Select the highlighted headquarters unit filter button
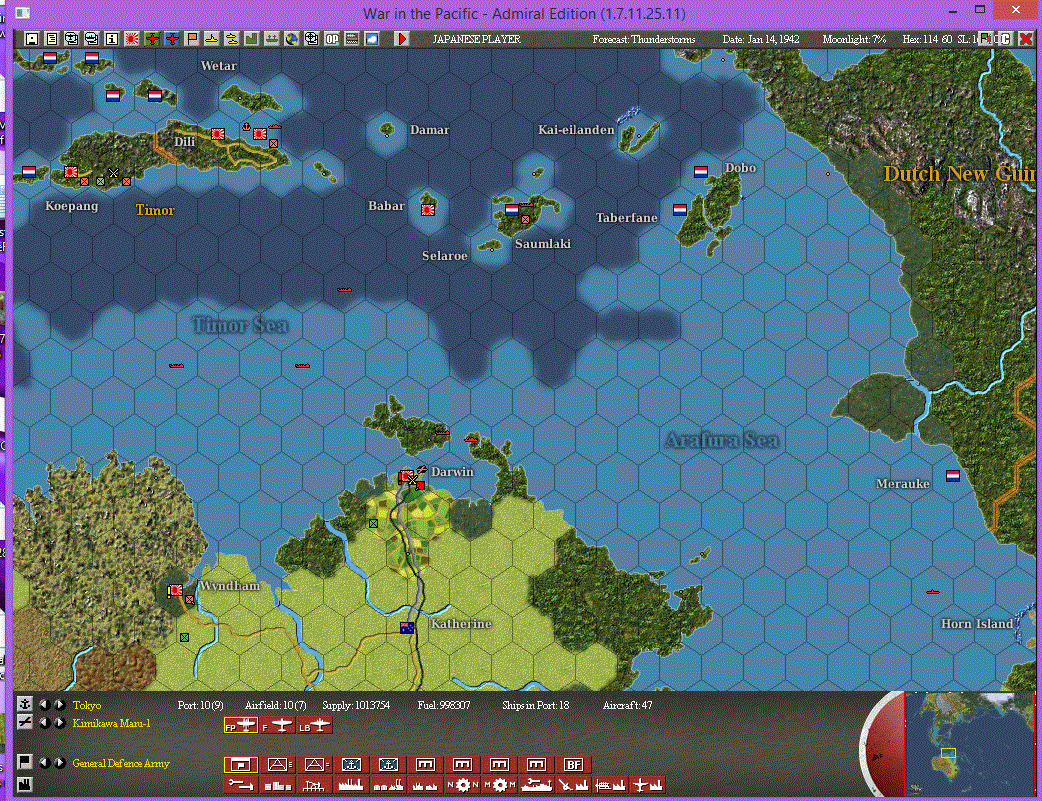This screenshot has width=1042, height=801. 241,764
